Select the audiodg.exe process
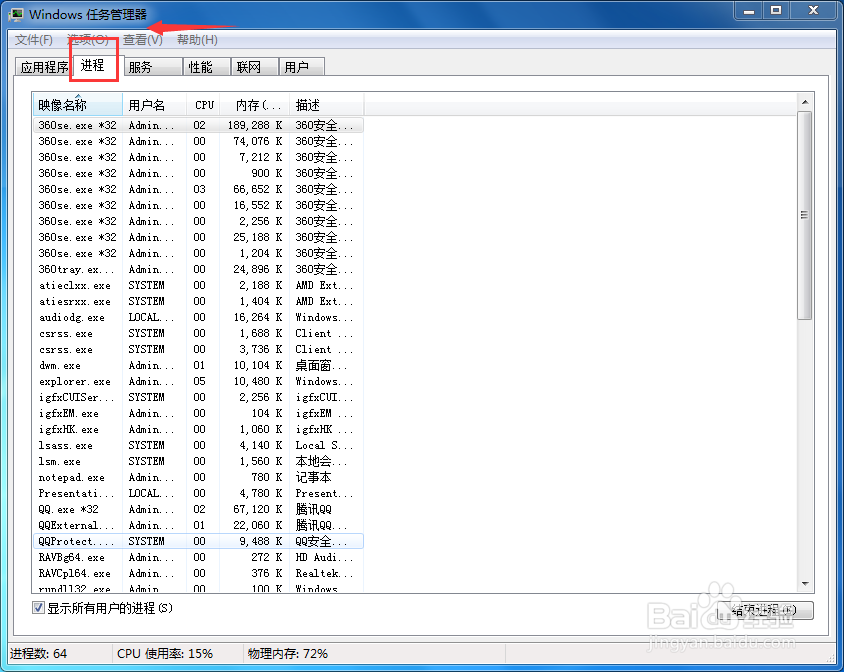The width and height of the screenshot is (844, 672). pyautogui.click(x=198, y=317)
